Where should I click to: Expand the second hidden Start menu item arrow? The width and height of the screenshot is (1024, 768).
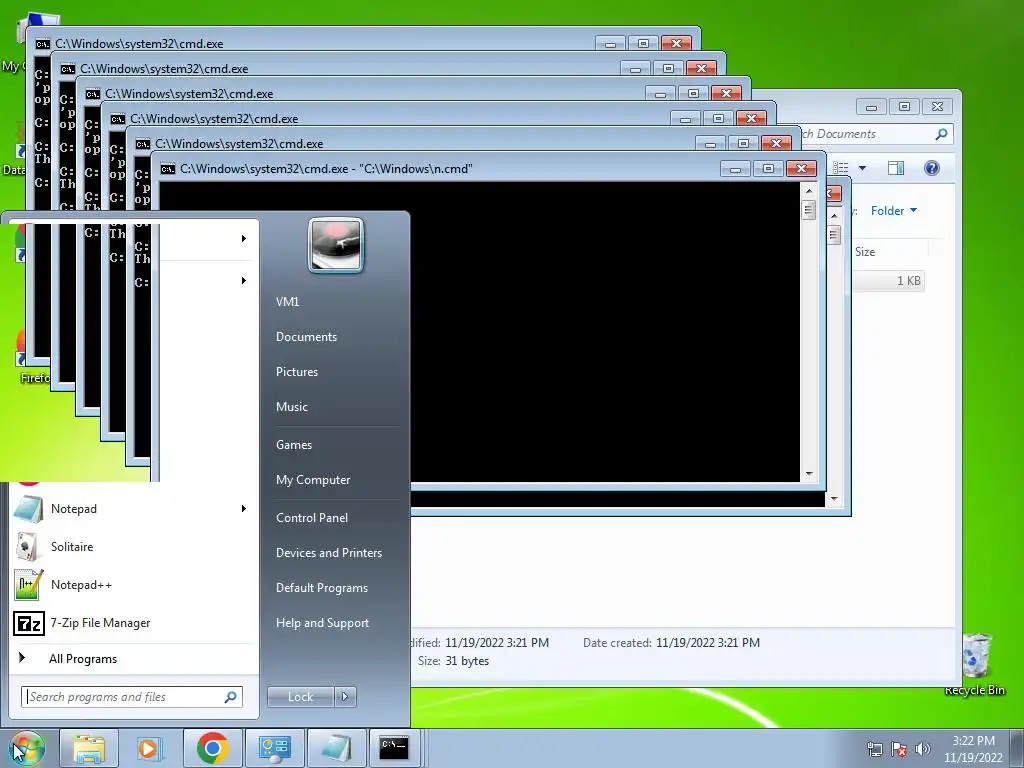tap(244, 281)
